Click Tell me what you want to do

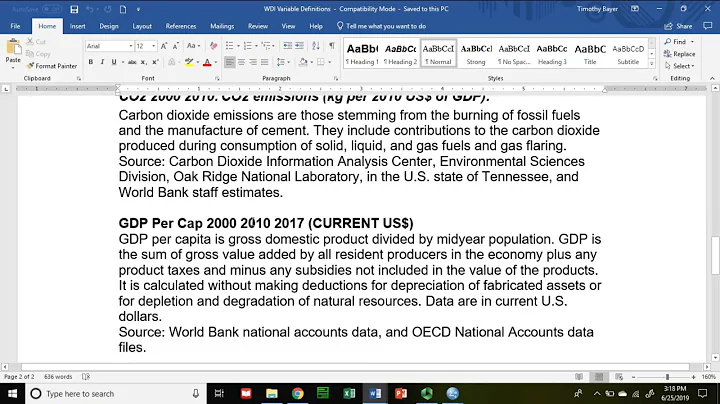pyautogui.click(x=382, y=26)
